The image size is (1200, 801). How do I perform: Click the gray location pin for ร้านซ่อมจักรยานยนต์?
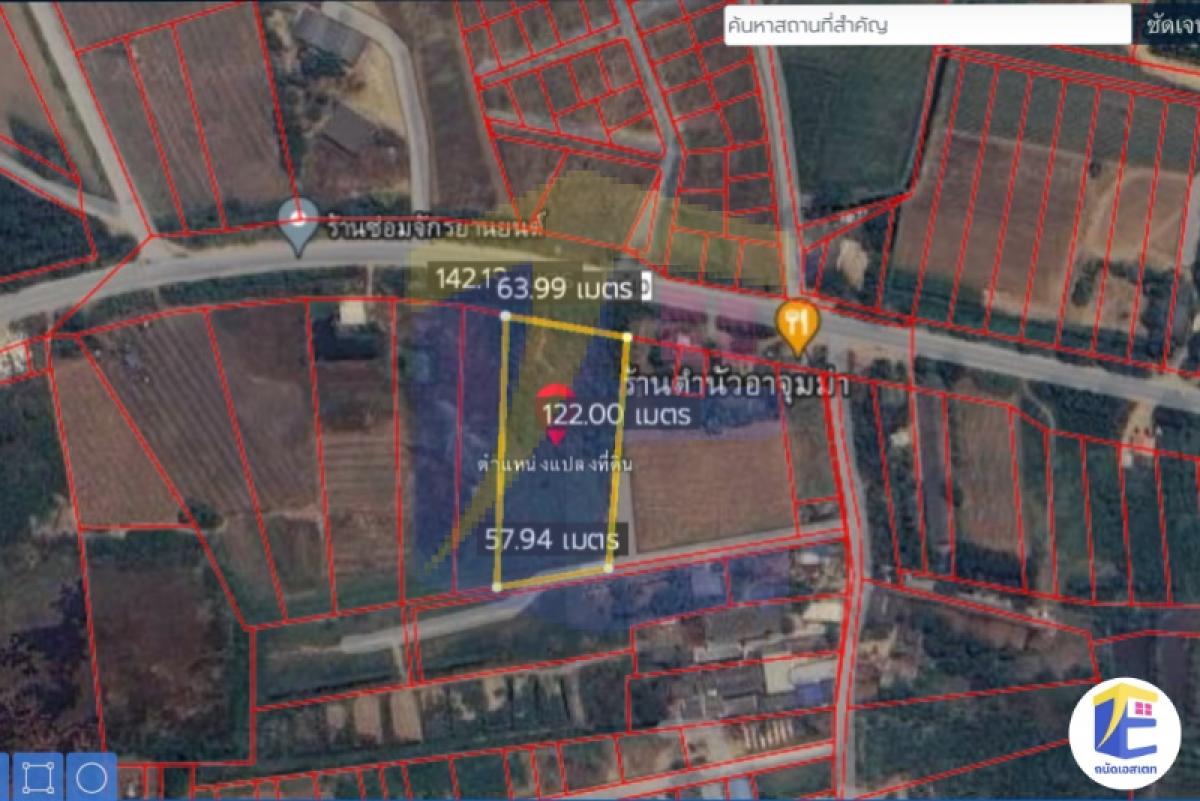click(x=297, y=228)
